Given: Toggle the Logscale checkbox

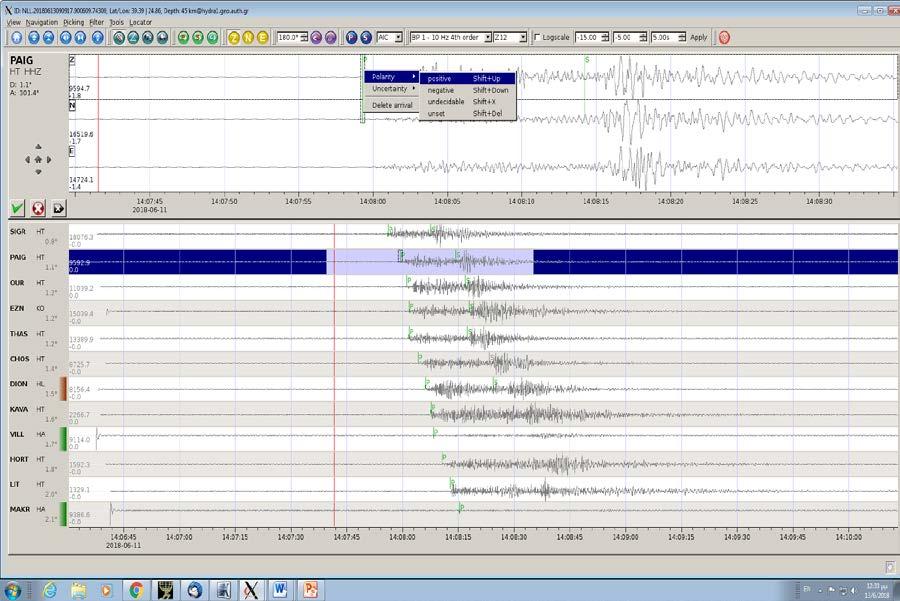Looking at the screenshot, I should click(x=537, y=37).
